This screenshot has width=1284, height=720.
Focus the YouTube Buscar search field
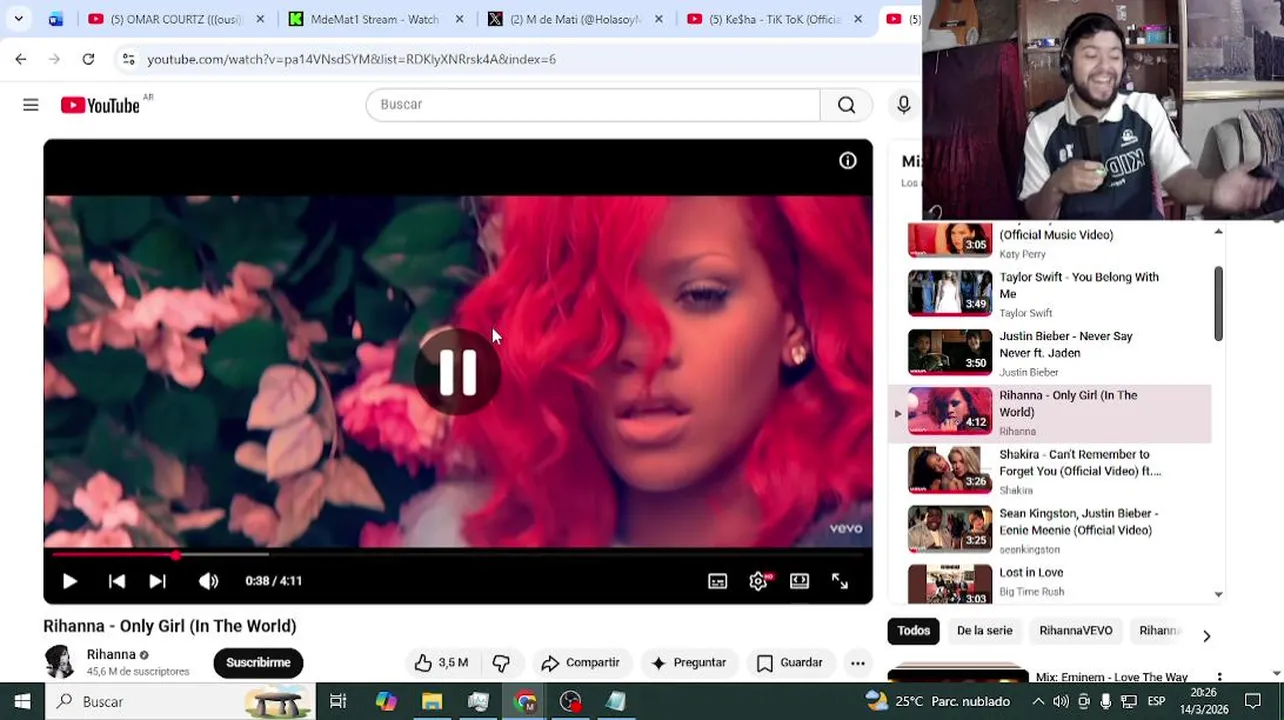pos(593,105)
